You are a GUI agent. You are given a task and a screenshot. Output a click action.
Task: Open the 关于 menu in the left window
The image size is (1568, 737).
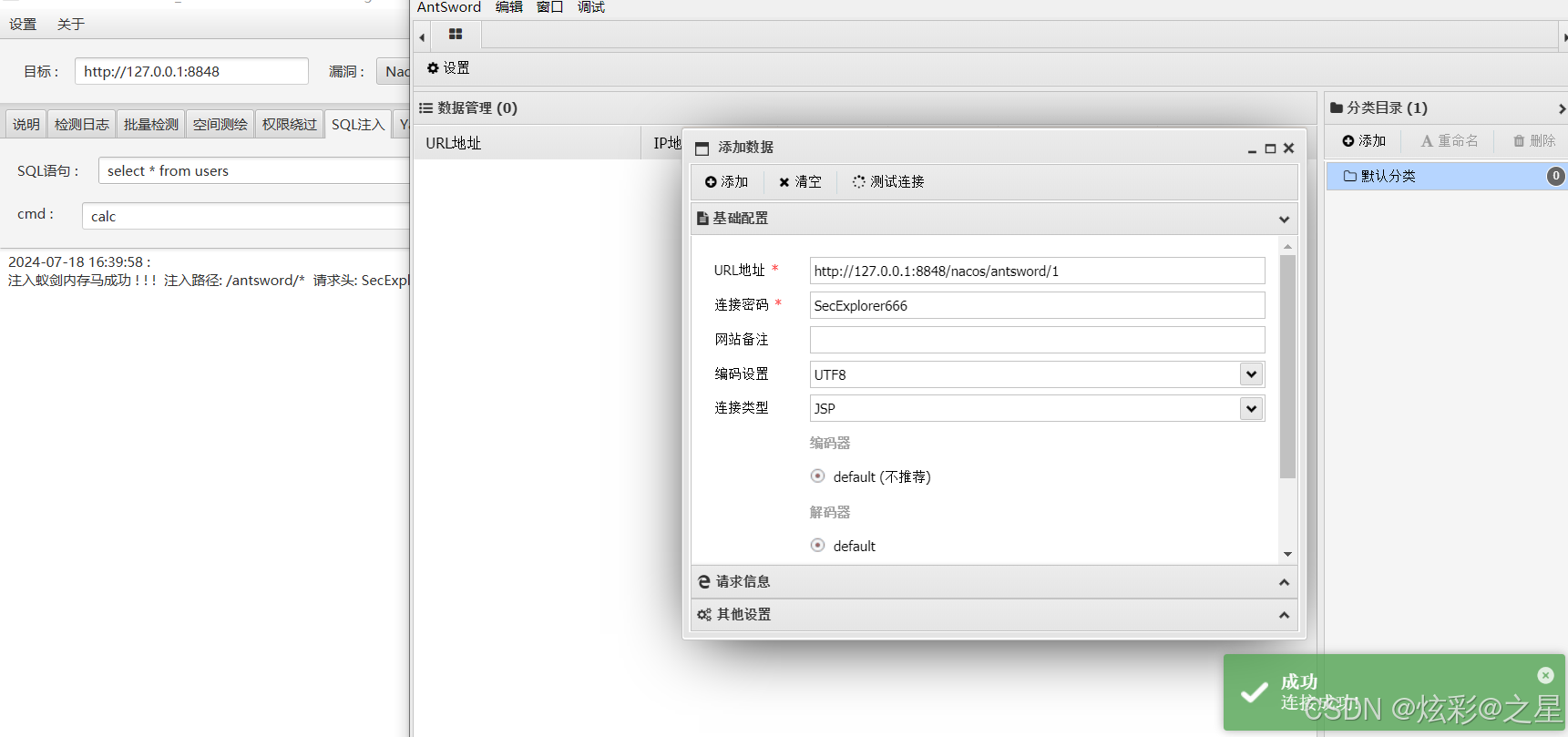(x=71, y=25)
